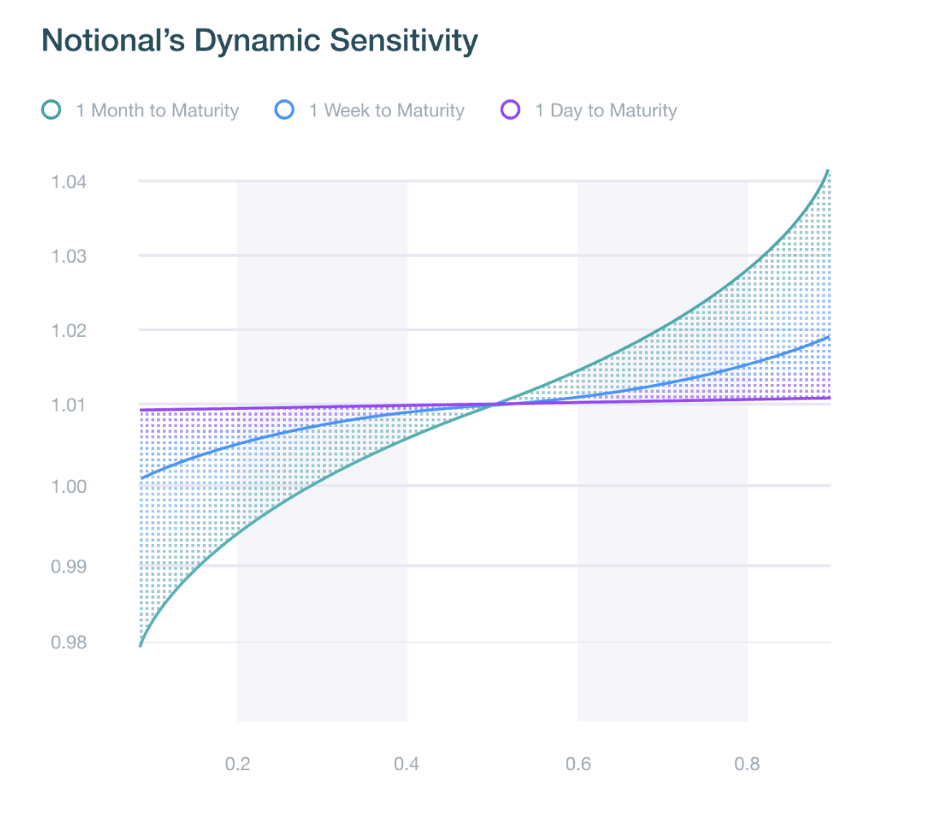Click the 0.98 y-axis label
The height and width of the screenshot is (836, 933).
coord(68,643)
